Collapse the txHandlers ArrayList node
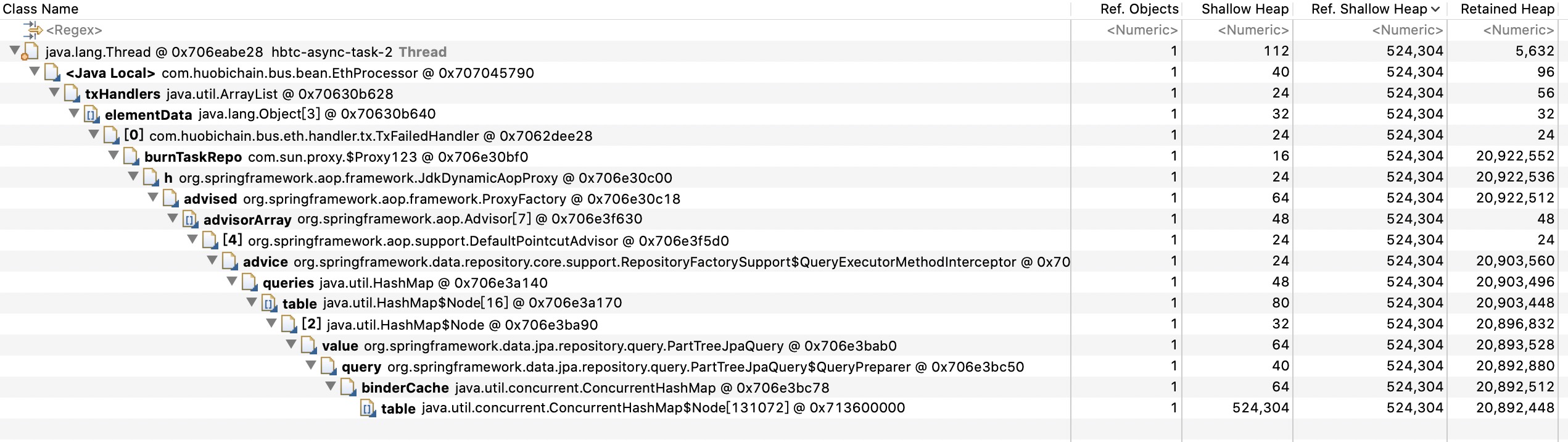The width and height of the screenshot is (1568, 442). pyautogui.click(x=54, y=93)
